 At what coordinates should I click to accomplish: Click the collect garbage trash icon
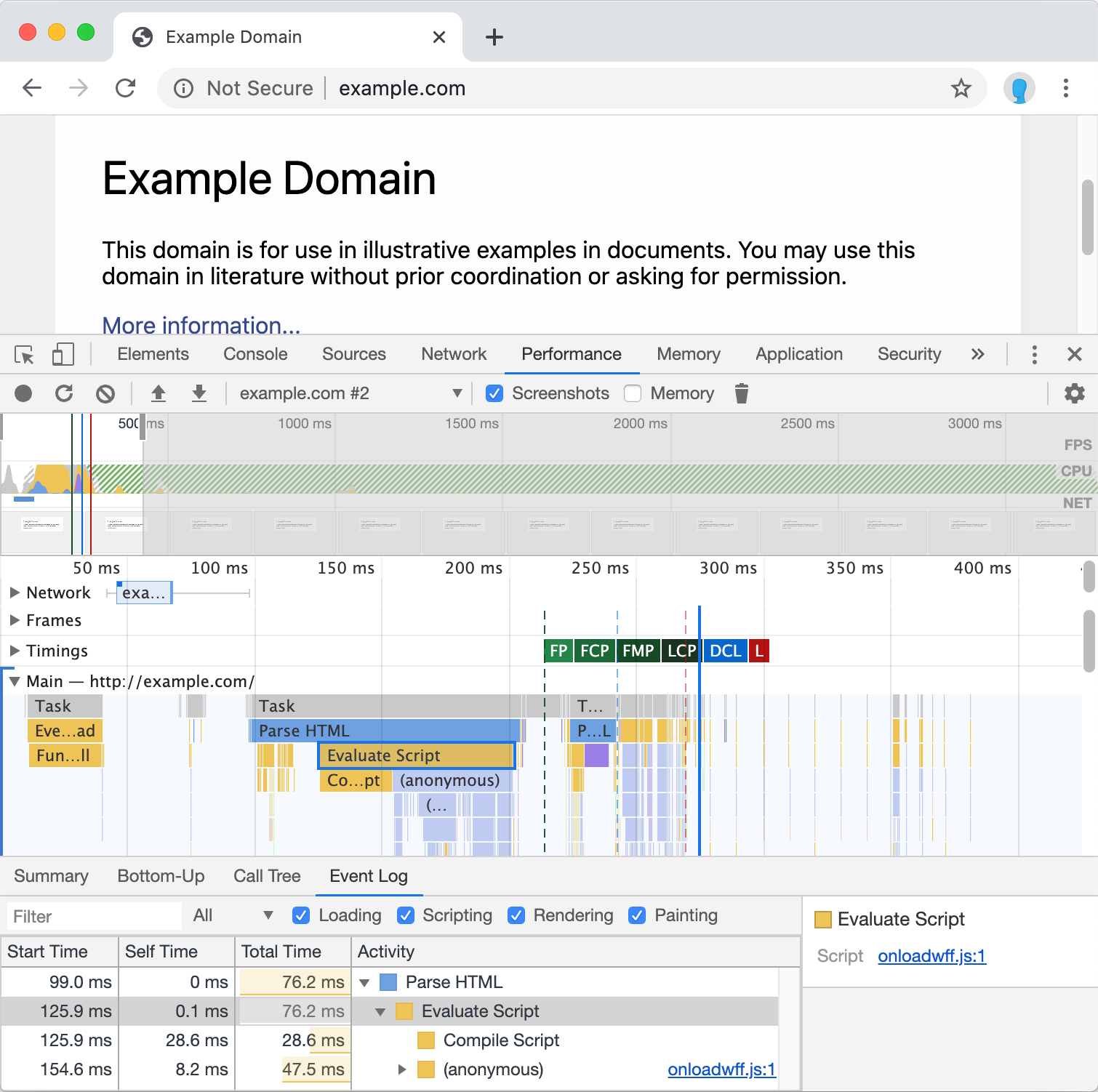(x=741, y=393)
